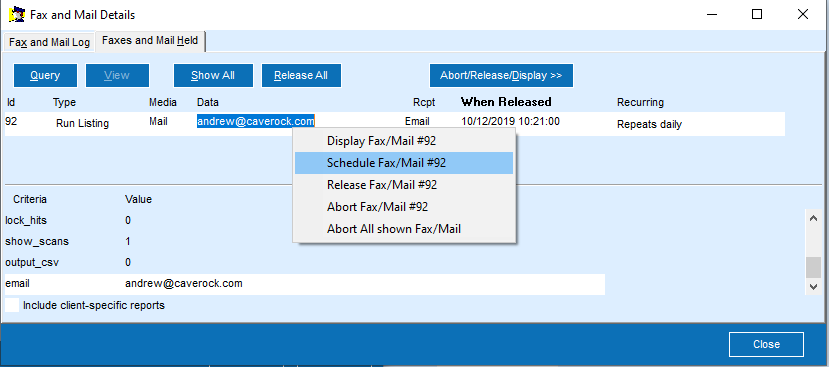
Task: Click the Query button
Action: coord(45,75)
